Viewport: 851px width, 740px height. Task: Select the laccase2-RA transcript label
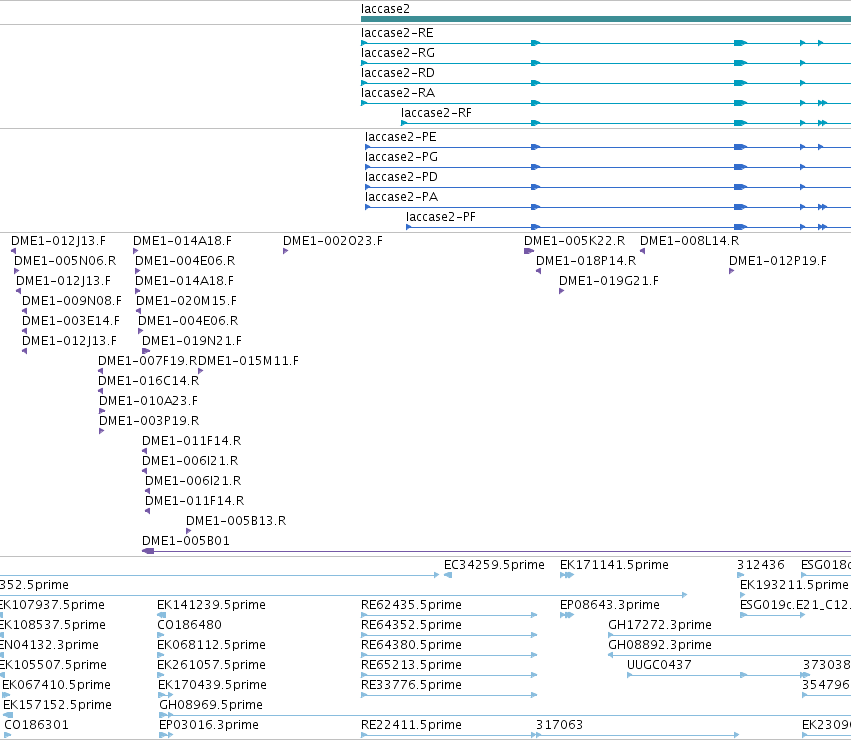point(398,93)
